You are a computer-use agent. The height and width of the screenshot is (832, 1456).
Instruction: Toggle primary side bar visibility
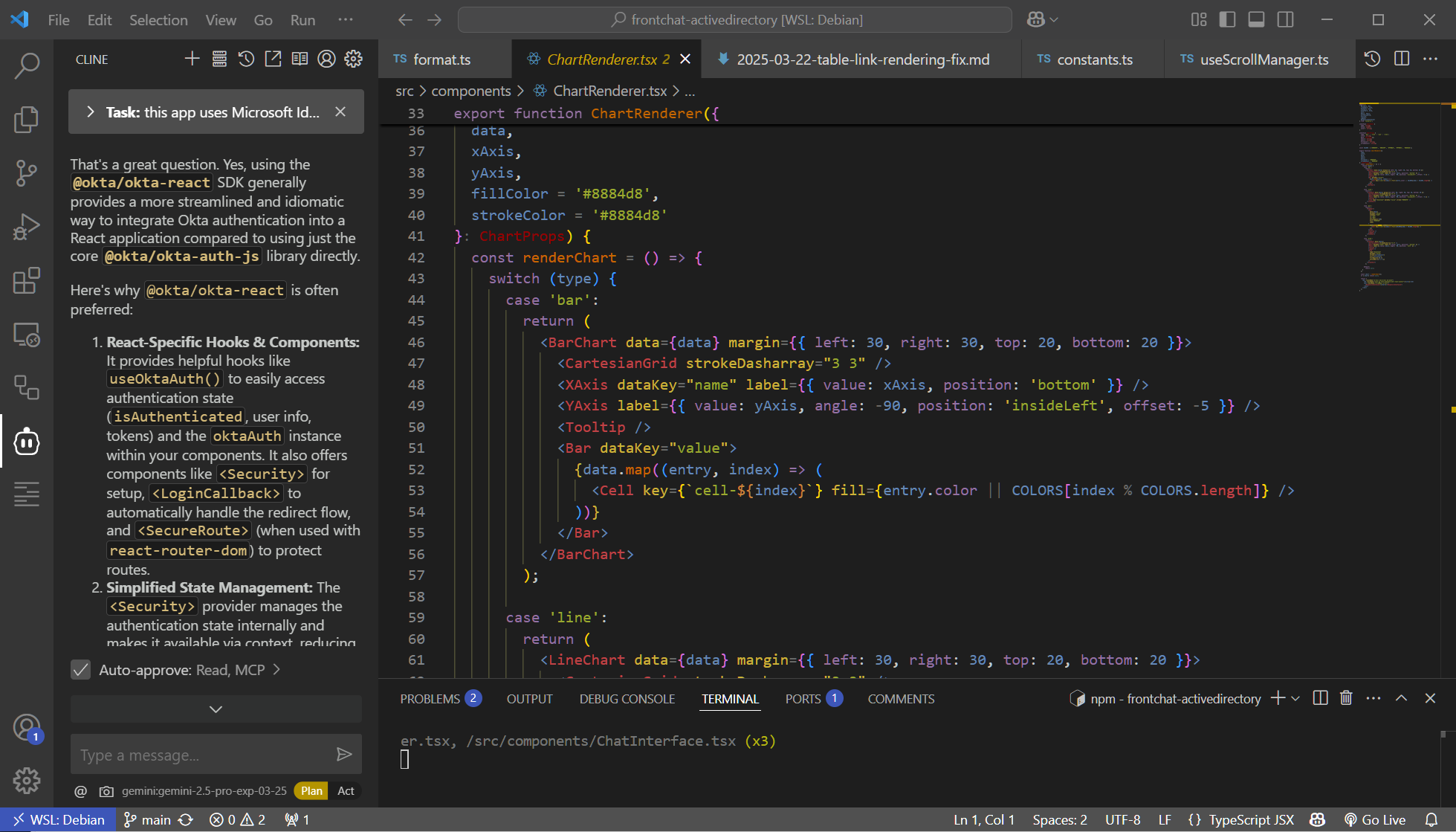point(1227,20)
